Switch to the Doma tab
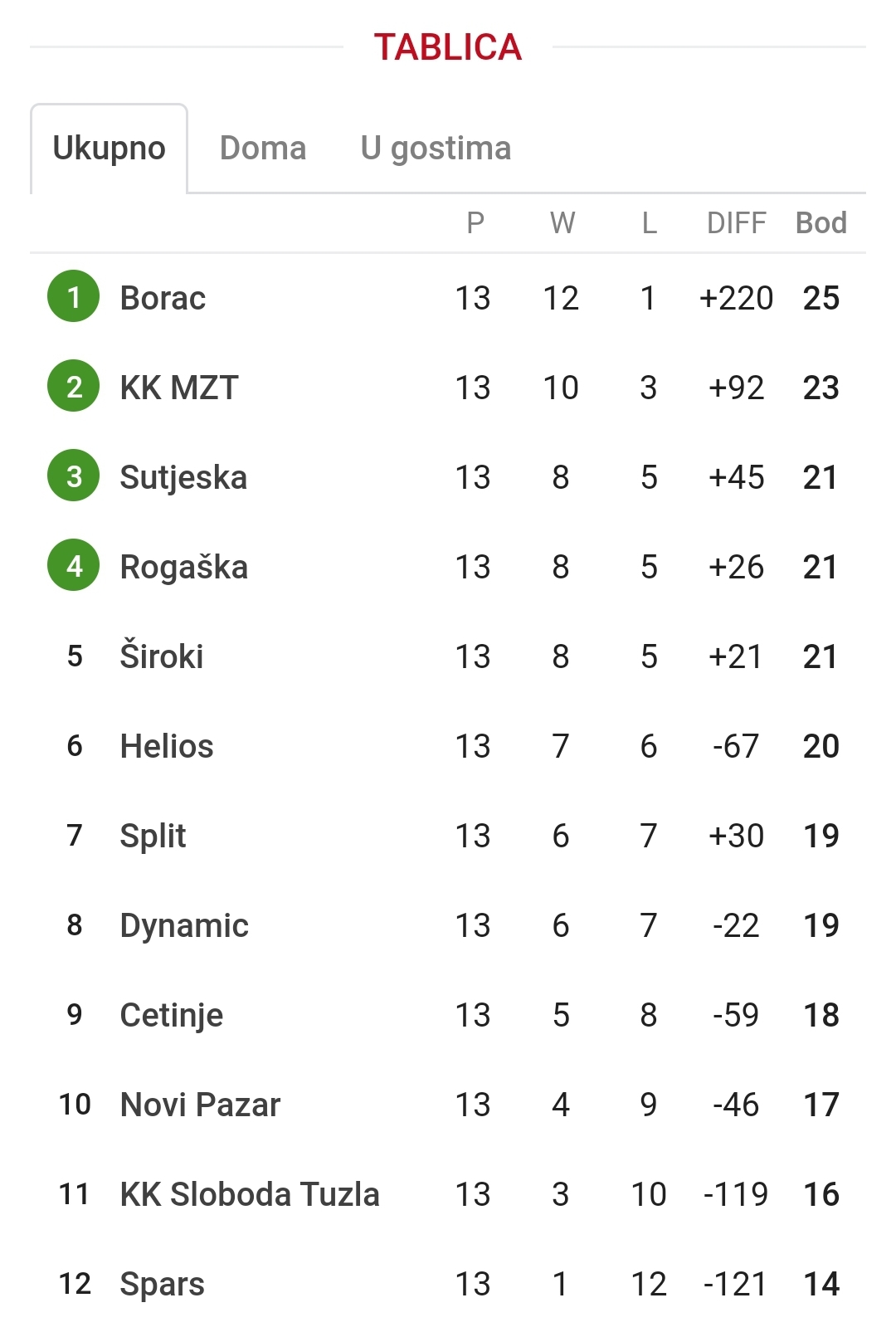 pyautogui.click(x=263, y=149)
